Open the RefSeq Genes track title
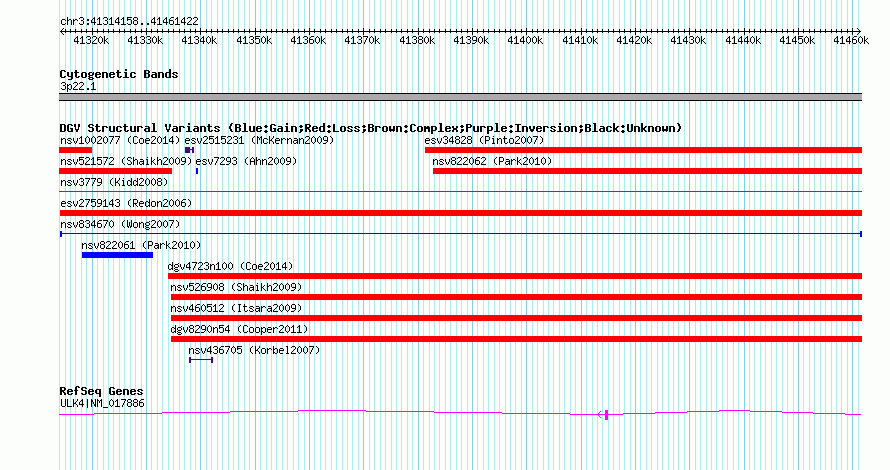This screenshot has width=890, height=470. (101, 391)
